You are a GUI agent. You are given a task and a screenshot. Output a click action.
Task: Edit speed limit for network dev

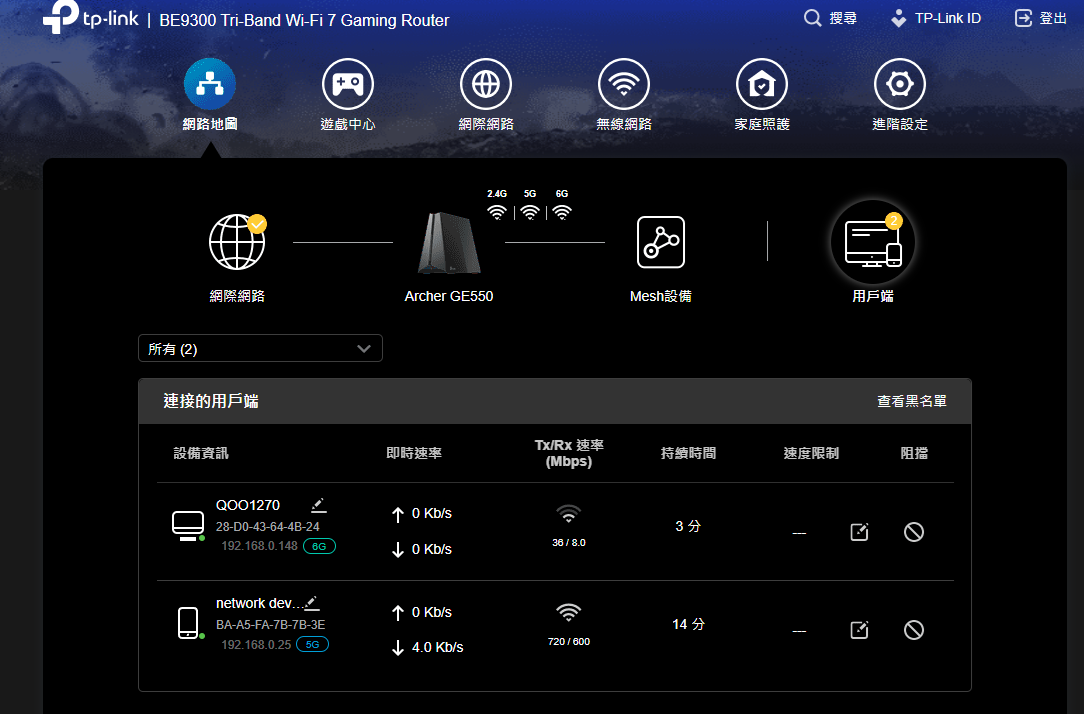pyautogui.click(x=859, y=630)
